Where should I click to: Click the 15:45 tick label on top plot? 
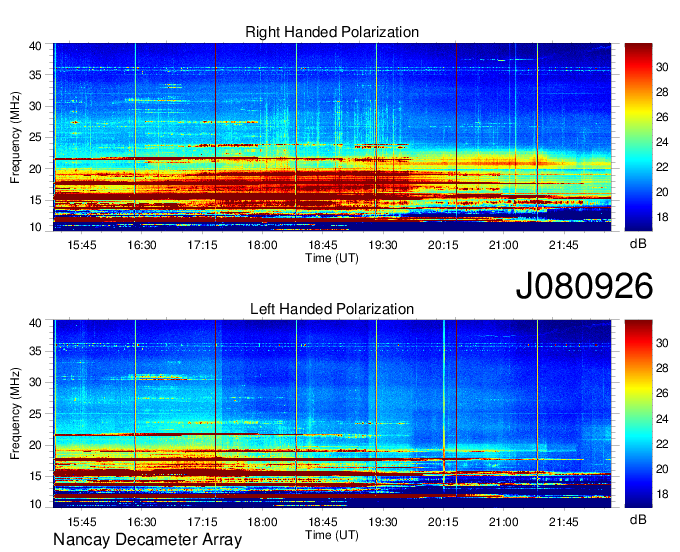pyautogui.click(x=82, y=245)
